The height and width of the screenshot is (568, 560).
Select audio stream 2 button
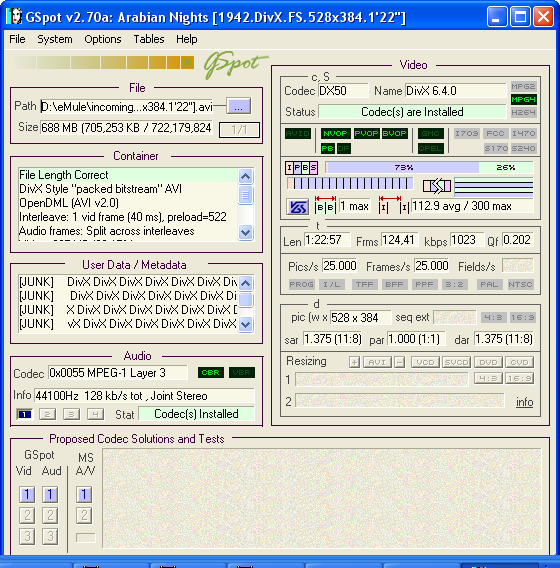[x=47, y=414]
